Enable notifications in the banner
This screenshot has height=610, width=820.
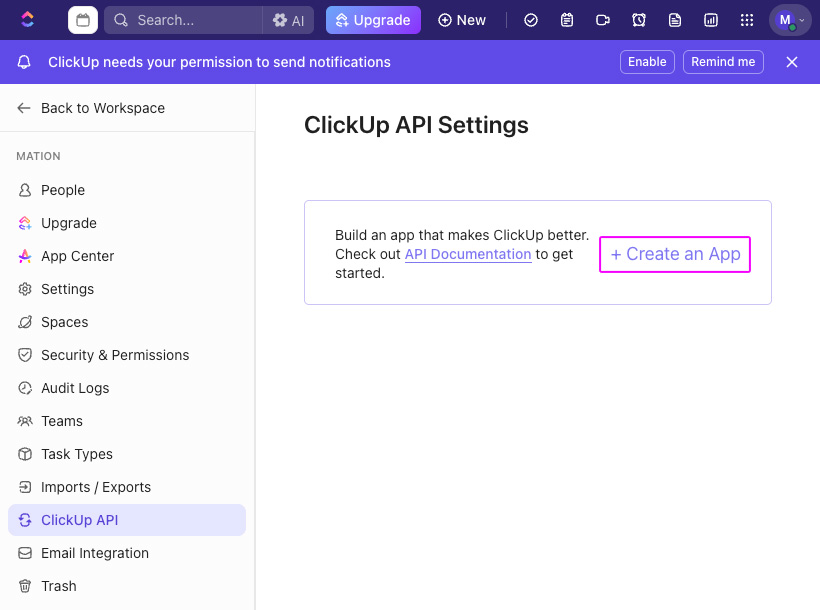647,62
